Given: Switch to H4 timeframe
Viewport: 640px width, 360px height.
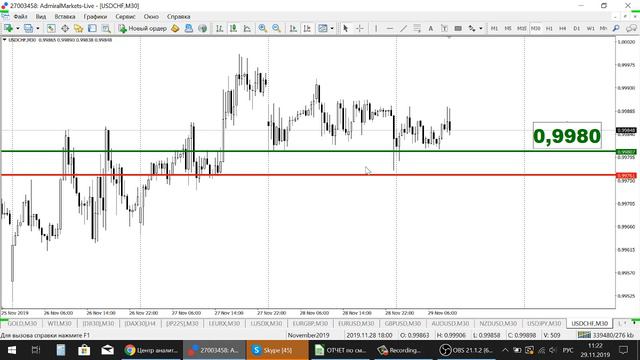Looking at the screenshot, I should coord(562,28).
